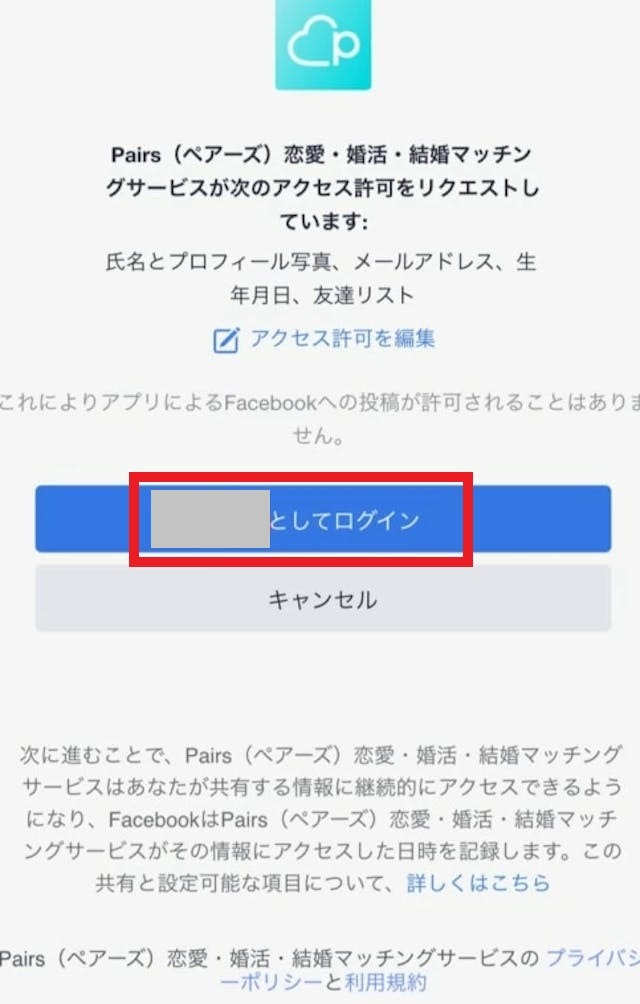This screenshot has width=640, height=1004.
Task: Click the せん。 line under the posting notice
Action: pyautogui.click(x=319, y=435)
